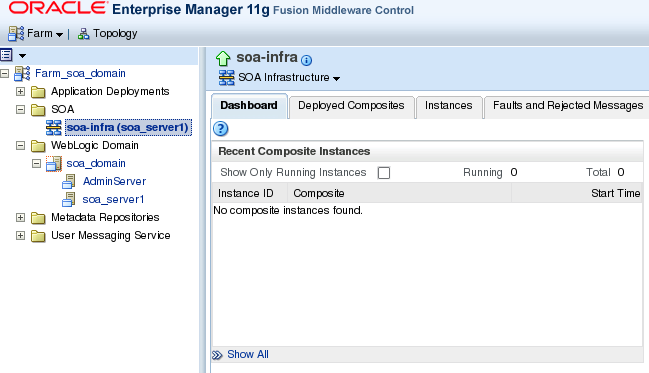
Task: Click the green up status arrow icon
Action: click(x=223, y=58)
